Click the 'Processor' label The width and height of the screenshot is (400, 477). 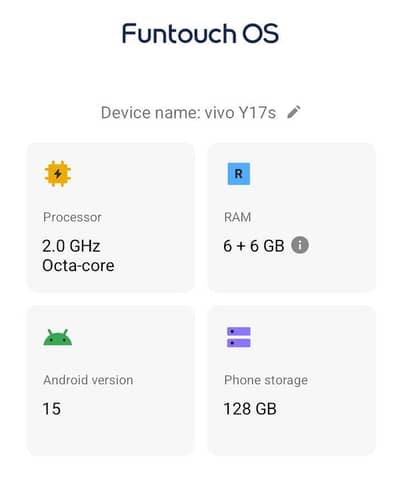click(72, 217)
